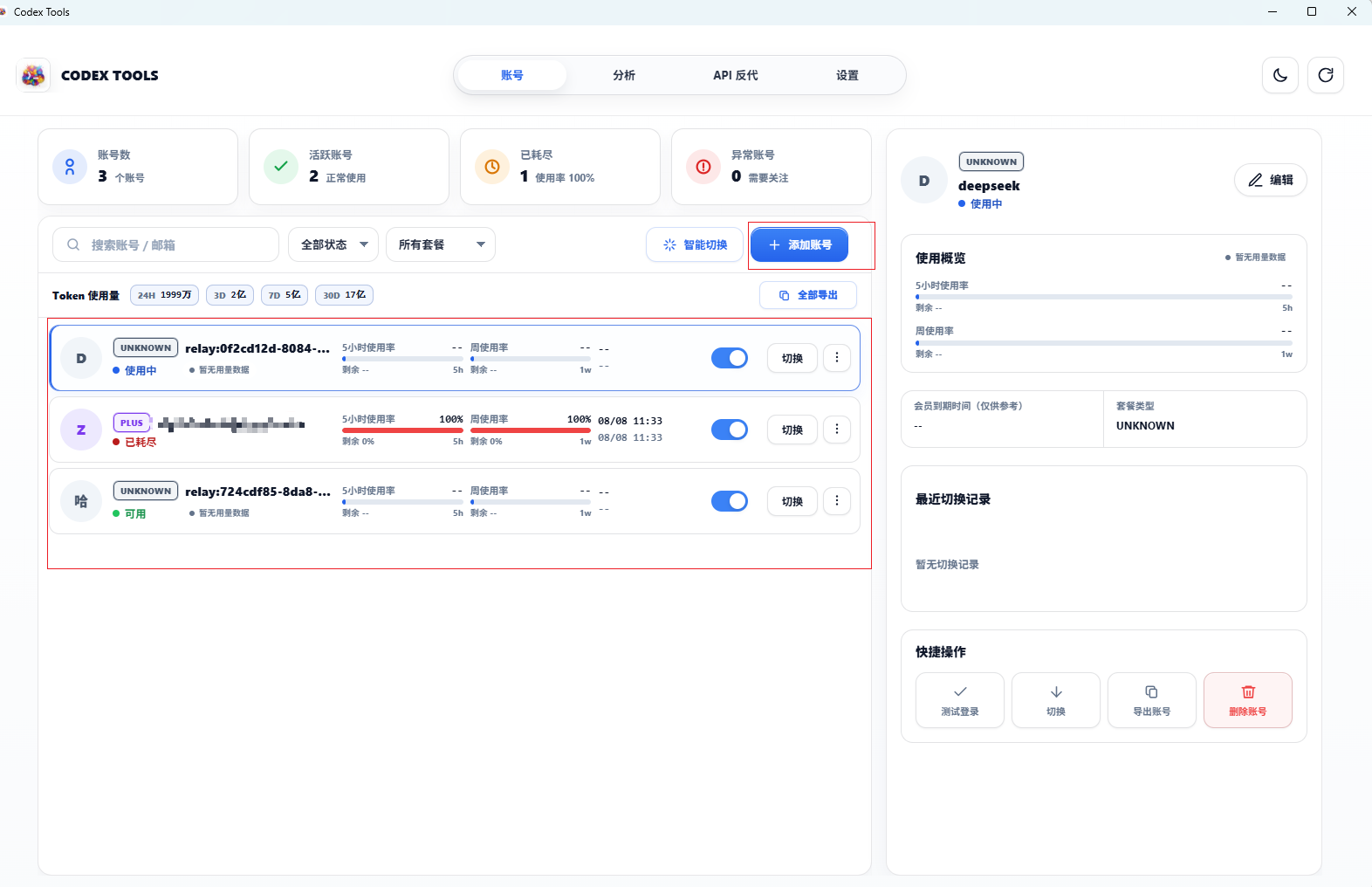
Task: Switch to the 账号 tab
Action: [x=512, y=76]
